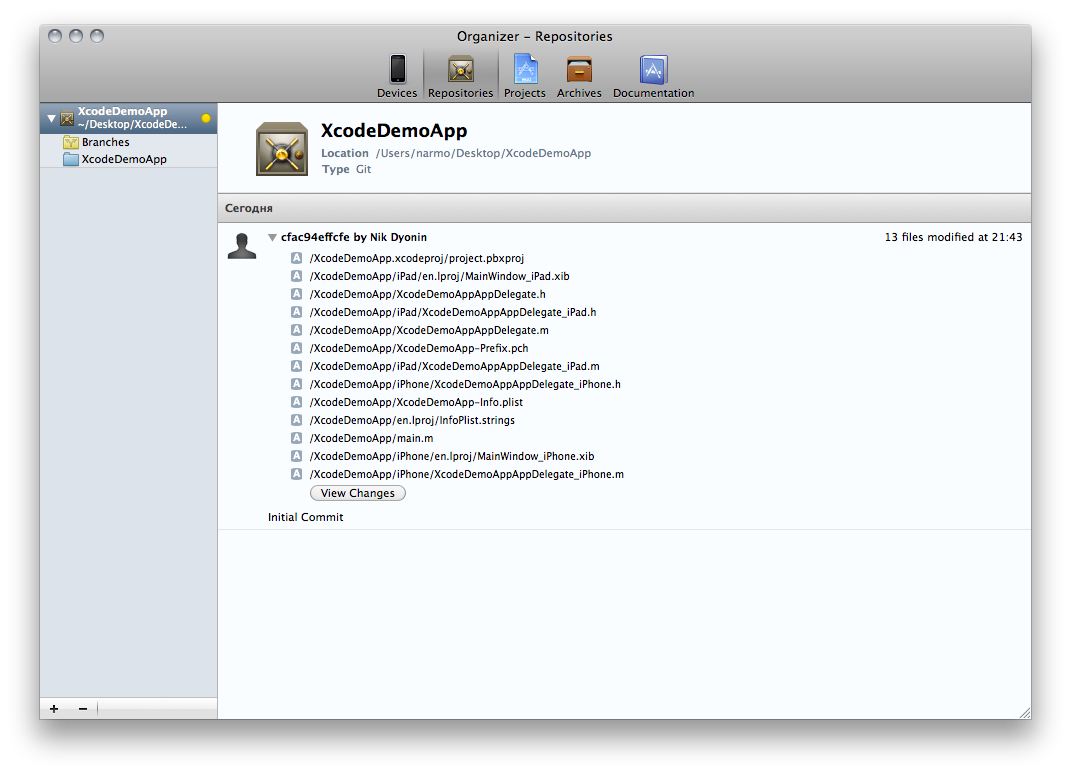The height and width of the screenshot is (774, 1071).
Task: Click added badge for main.m
Action: 296,438
